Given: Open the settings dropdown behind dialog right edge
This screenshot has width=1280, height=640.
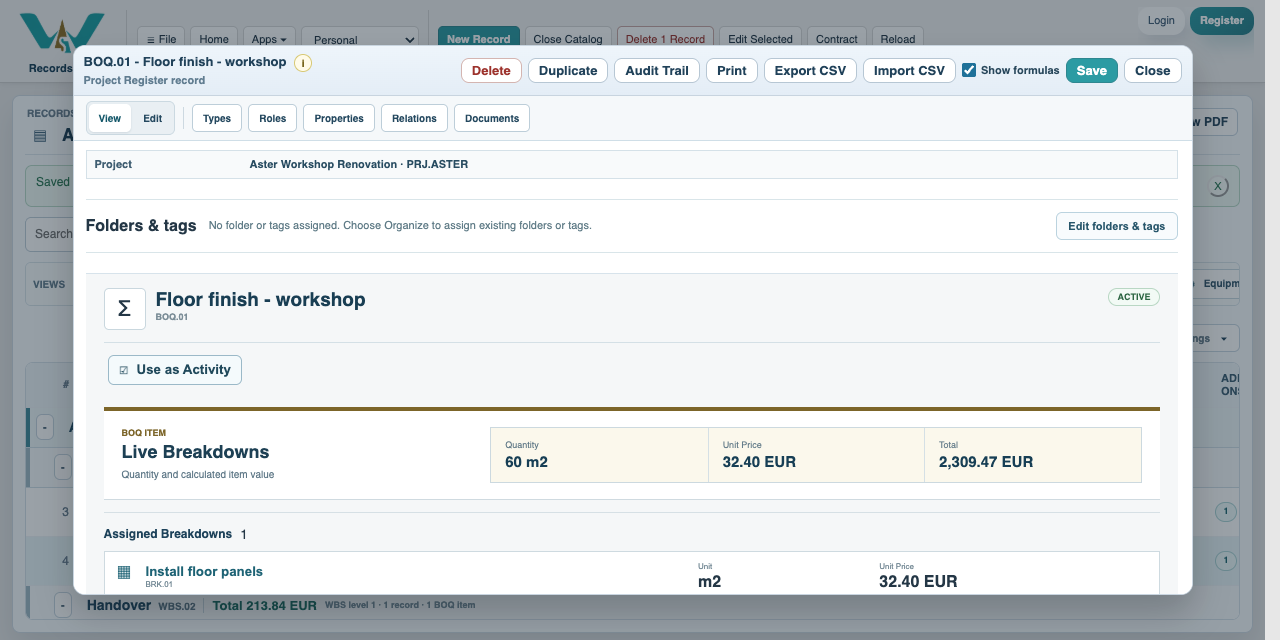Looking at the screenshot, I should (1215, 338).
